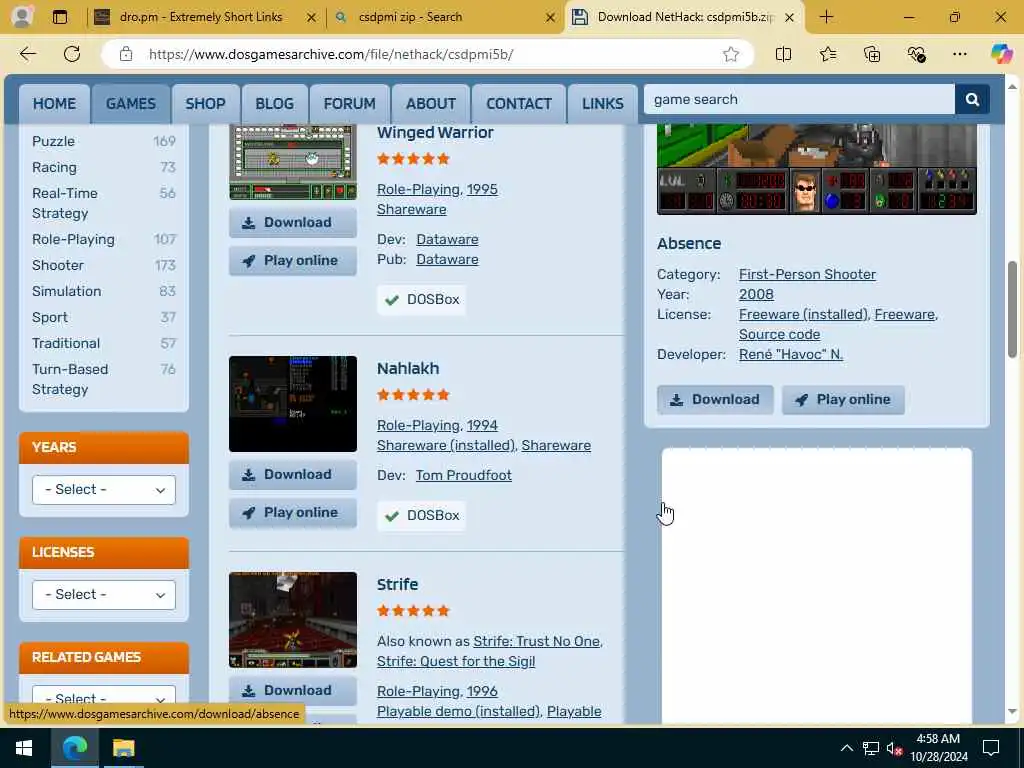Screen dimensions: 1024x768
Task: Download Strife game
Action: pos(293,691)
